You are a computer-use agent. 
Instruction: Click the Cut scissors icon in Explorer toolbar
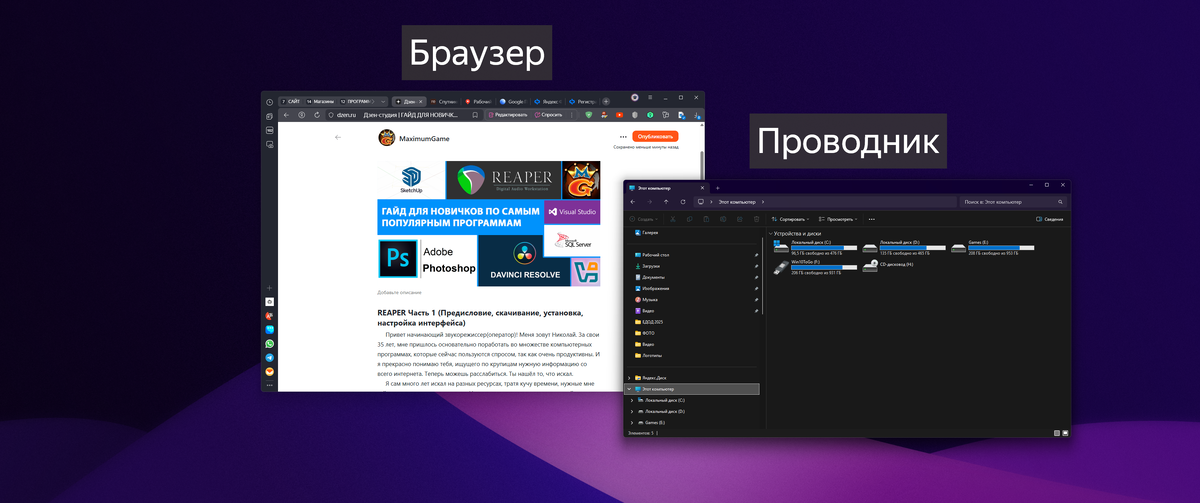point(673,219)
